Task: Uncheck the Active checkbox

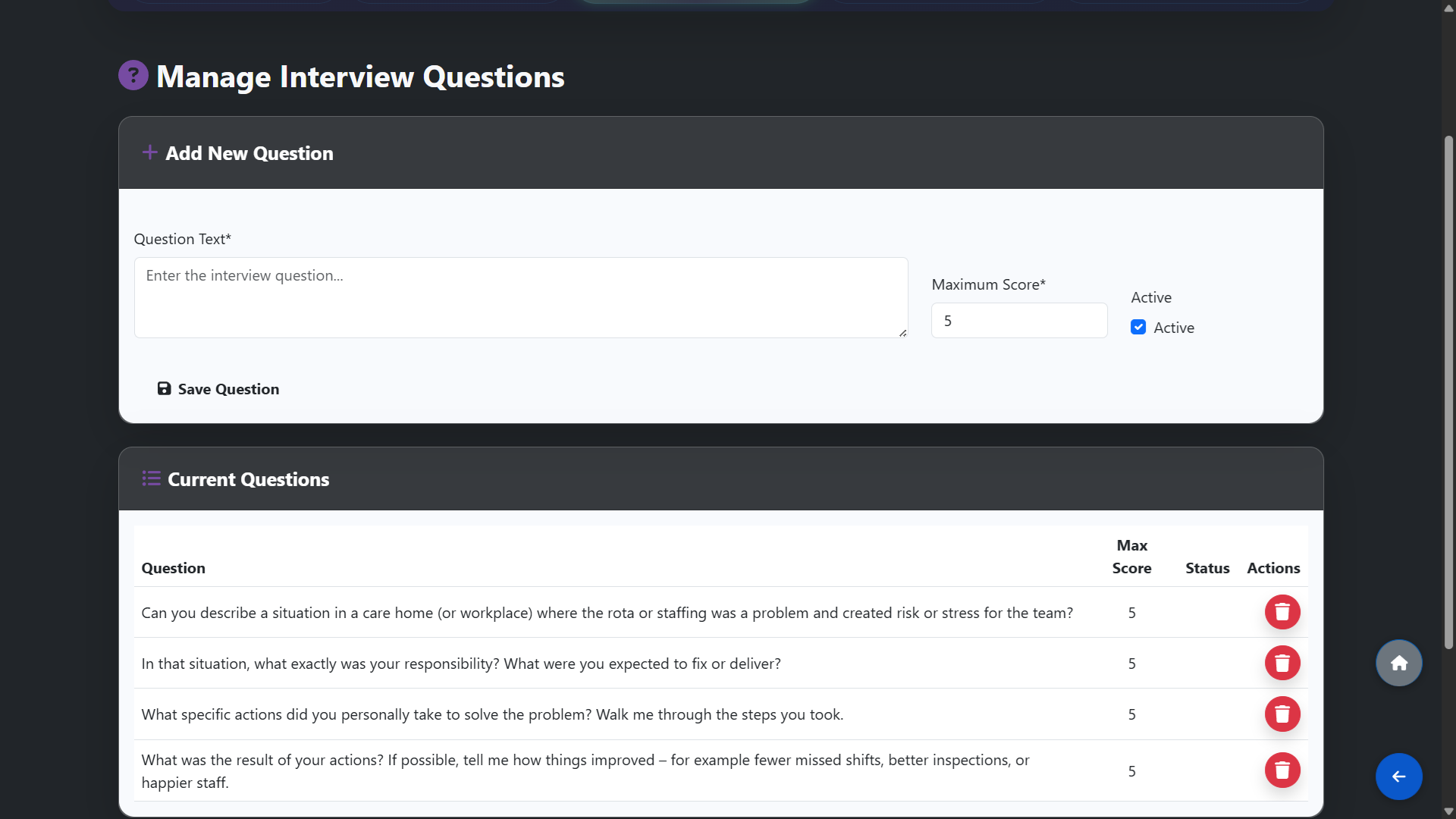Action: pos(1138,327)
